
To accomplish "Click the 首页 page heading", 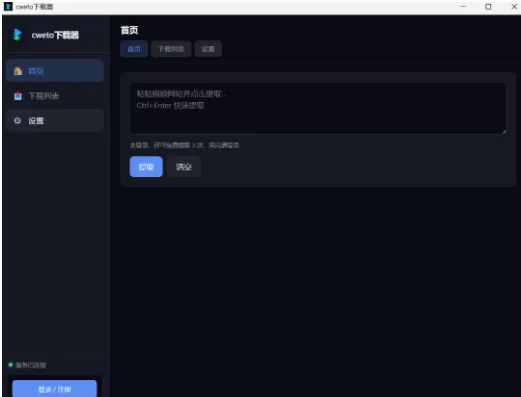I will point(129,30).
